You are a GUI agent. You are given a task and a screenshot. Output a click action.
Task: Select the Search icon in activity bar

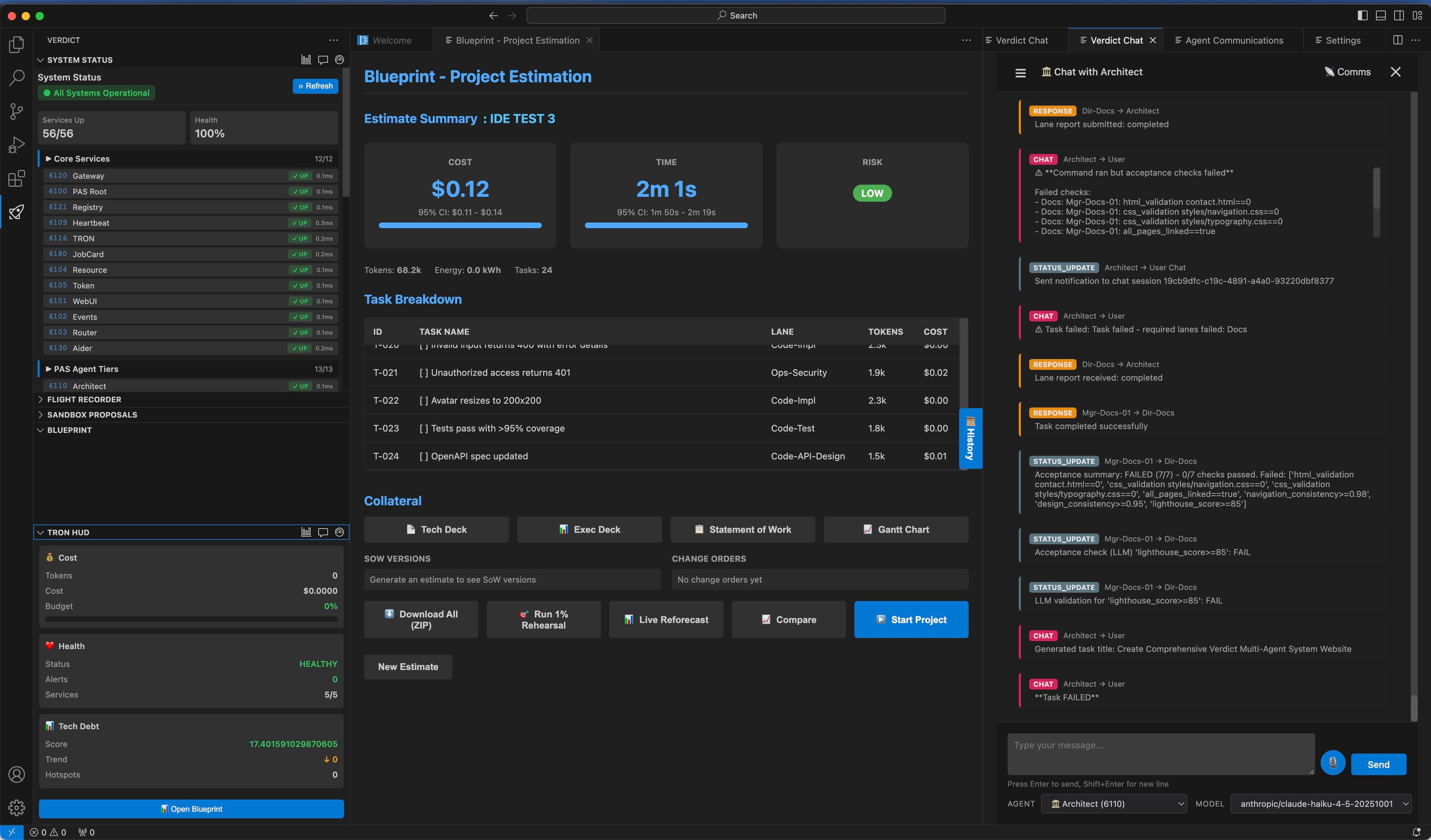16,77
